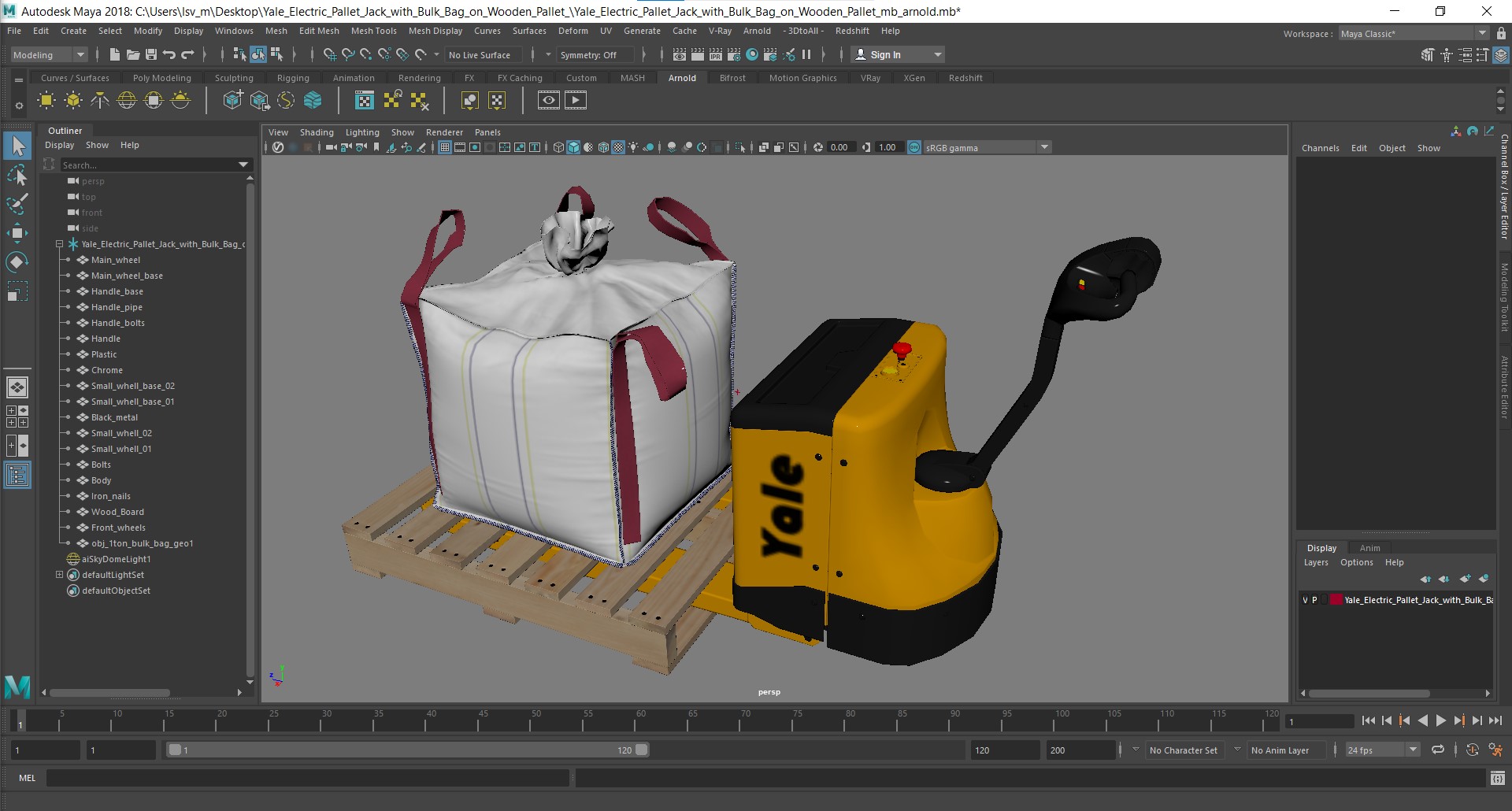Select the Wood_Board node in Outliner
1512x811 pixels.
pos(117,512)
